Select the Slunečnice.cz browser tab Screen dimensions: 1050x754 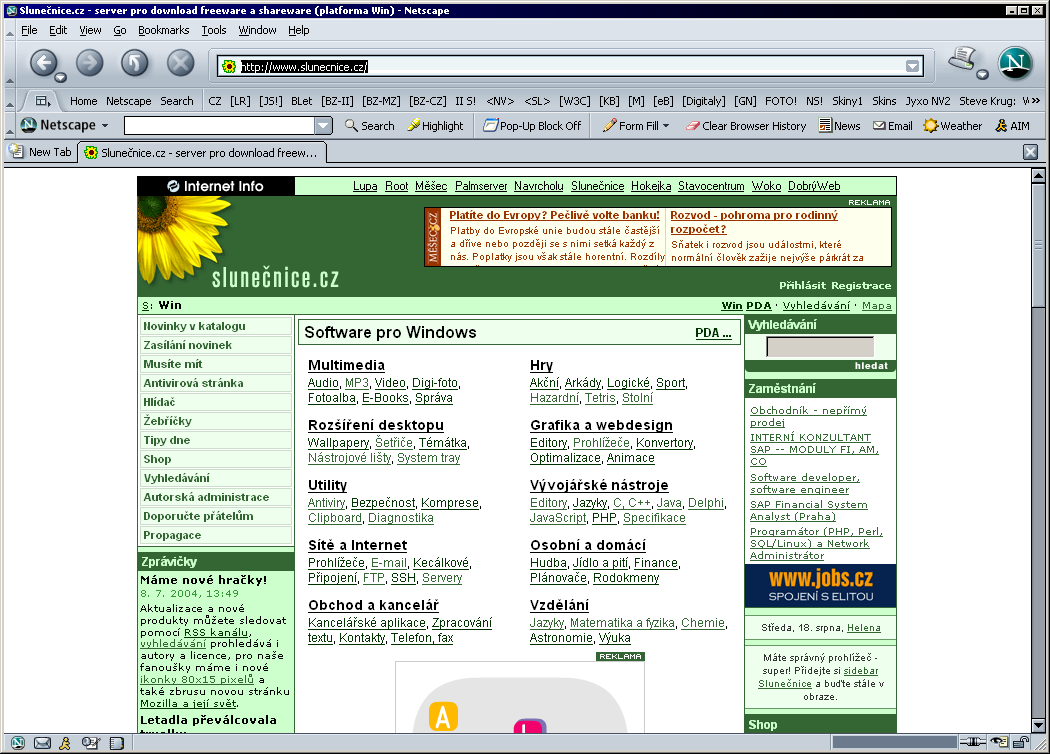click(x=202, y=153)
